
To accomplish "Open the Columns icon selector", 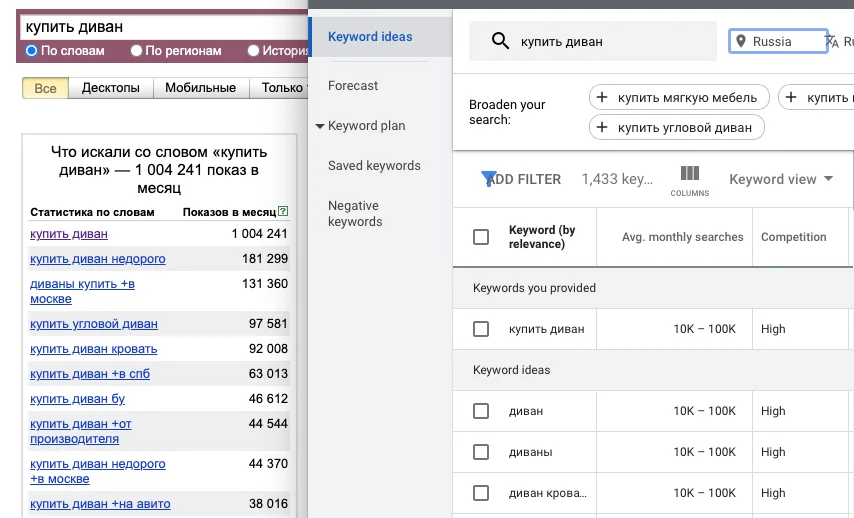I will [690, 181].
